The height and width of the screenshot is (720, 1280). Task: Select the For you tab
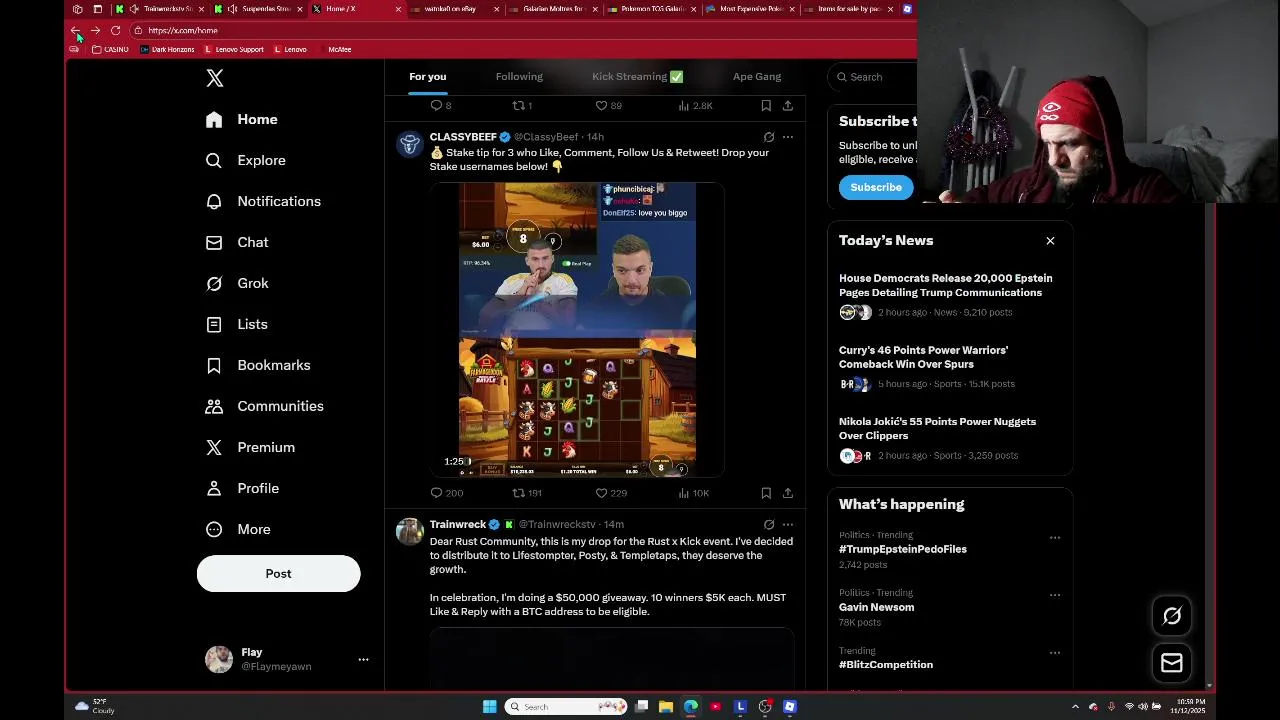(x=427, y=77)
